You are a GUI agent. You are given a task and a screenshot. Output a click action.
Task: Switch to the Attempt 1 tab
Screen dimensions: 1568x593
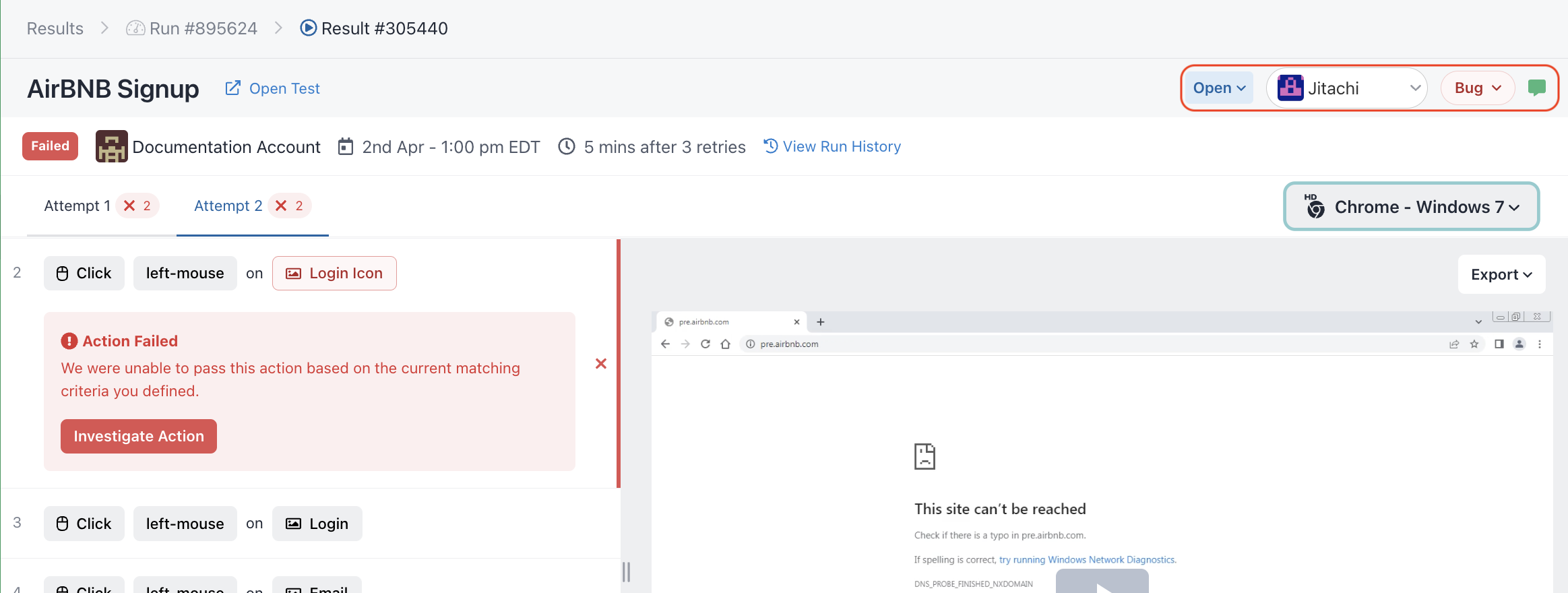point(101,206)
